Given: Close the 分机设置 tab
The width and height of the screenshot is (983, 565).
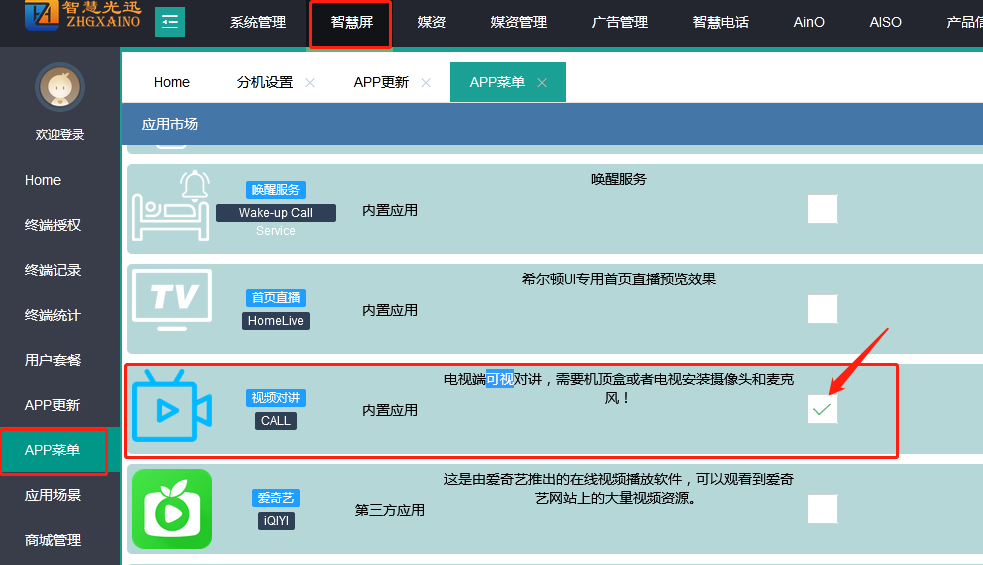Looking at the screenshot, I should coord(310,83).
